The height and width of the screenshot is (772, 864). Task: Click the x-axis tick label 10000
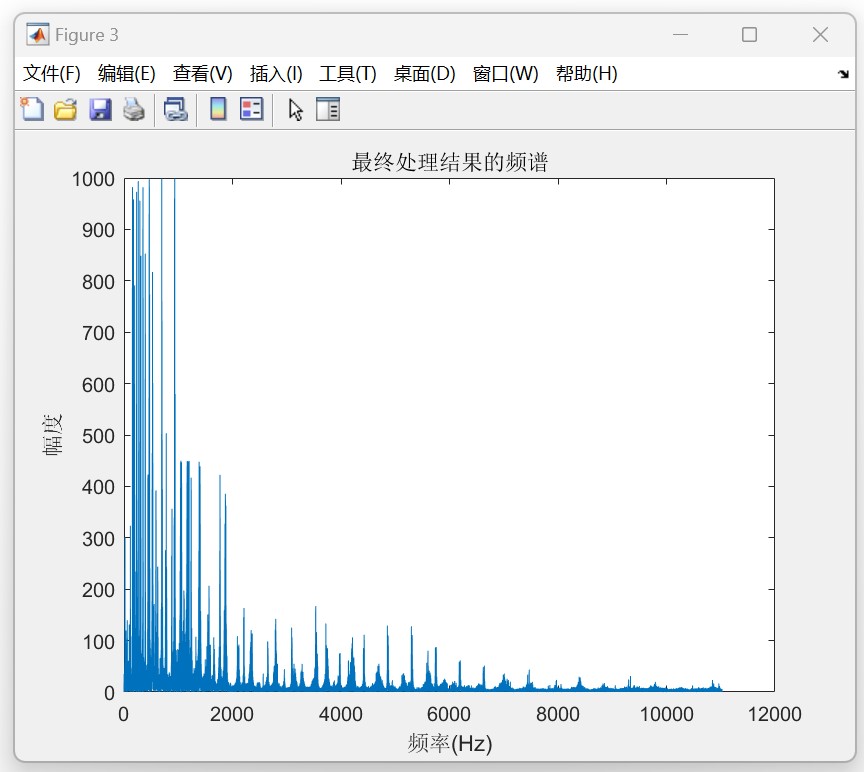666,714
